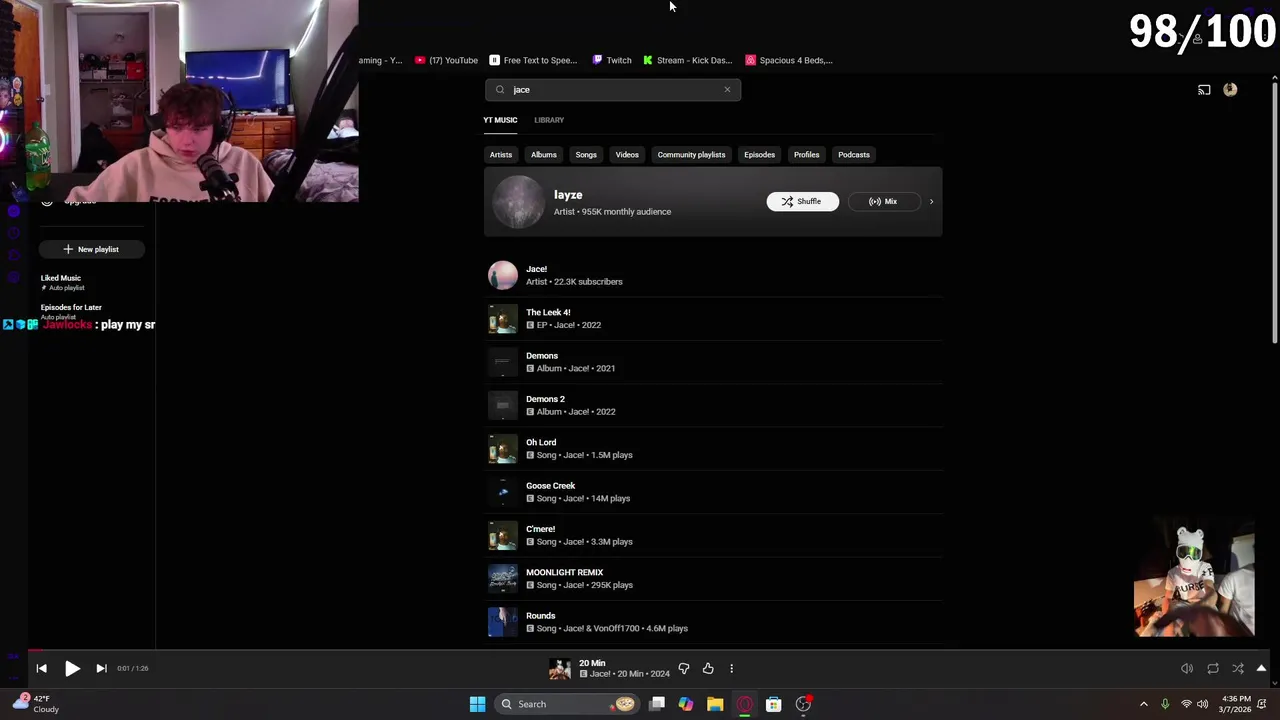Open the Twitch bookmark

pyautogui.click(x=612, y=60)
